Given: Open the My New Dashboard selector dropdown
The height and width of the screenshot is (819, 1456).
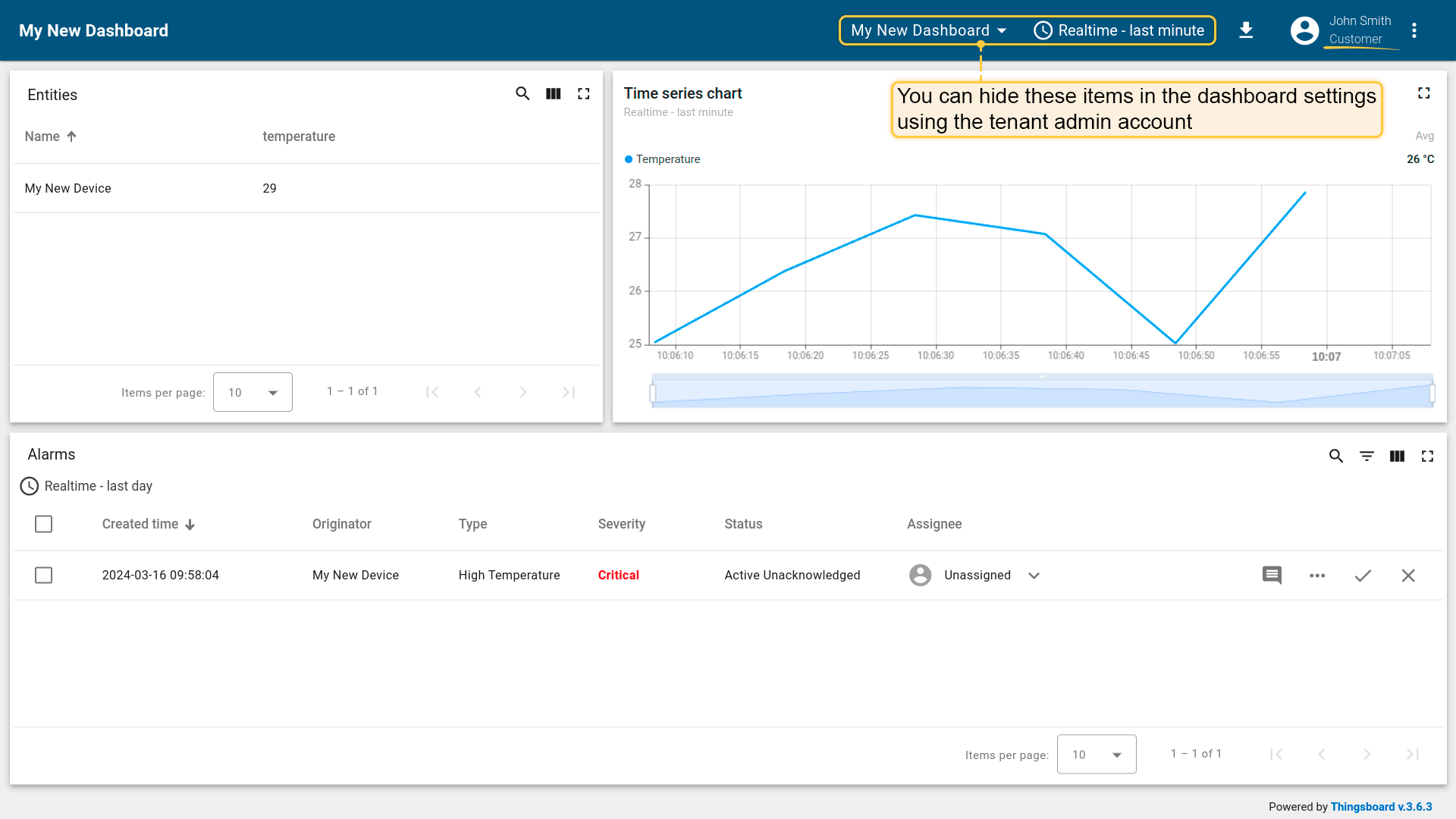Looking at the screenshot, I should [x=928, y=30].
